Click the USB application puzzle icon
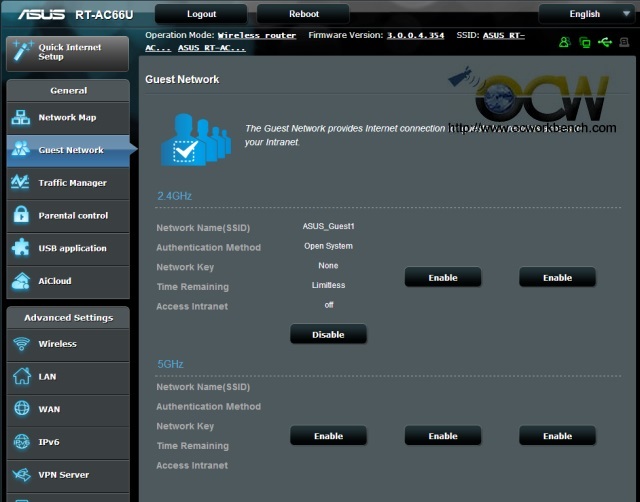The image size is (640, 502). 20,247
